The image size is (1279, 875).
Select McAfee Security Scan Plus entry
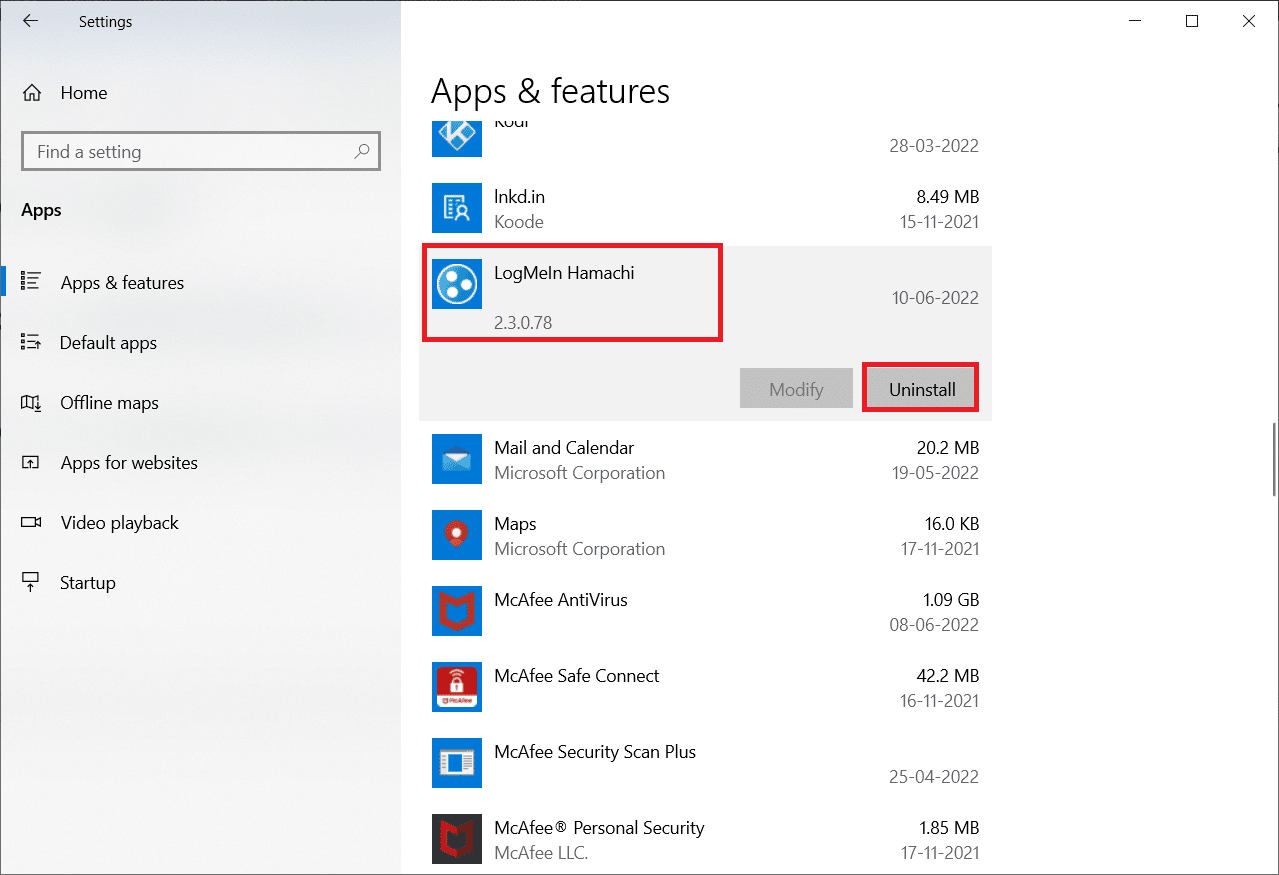click(x=705, y=764)
